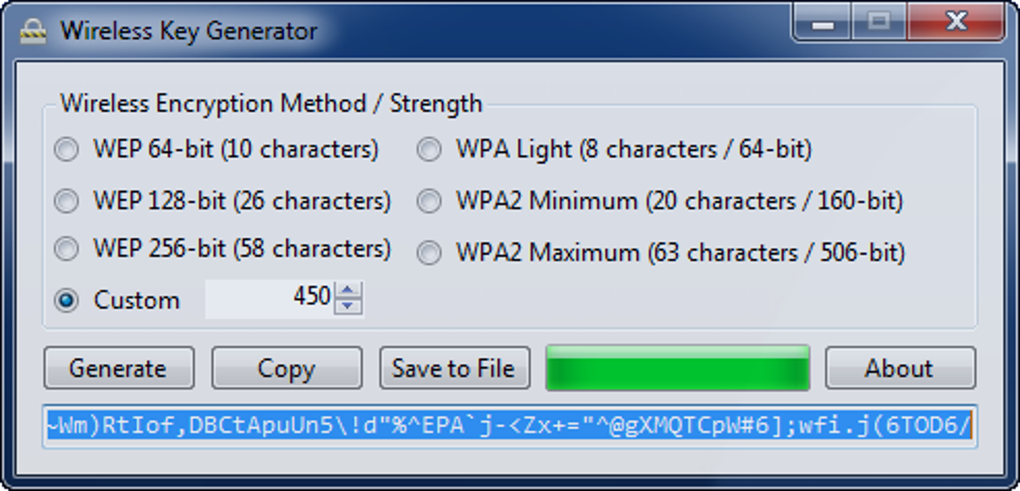Open the About dialog
The width and height of the screenshot is (1020, 491).
click(899, 369)
